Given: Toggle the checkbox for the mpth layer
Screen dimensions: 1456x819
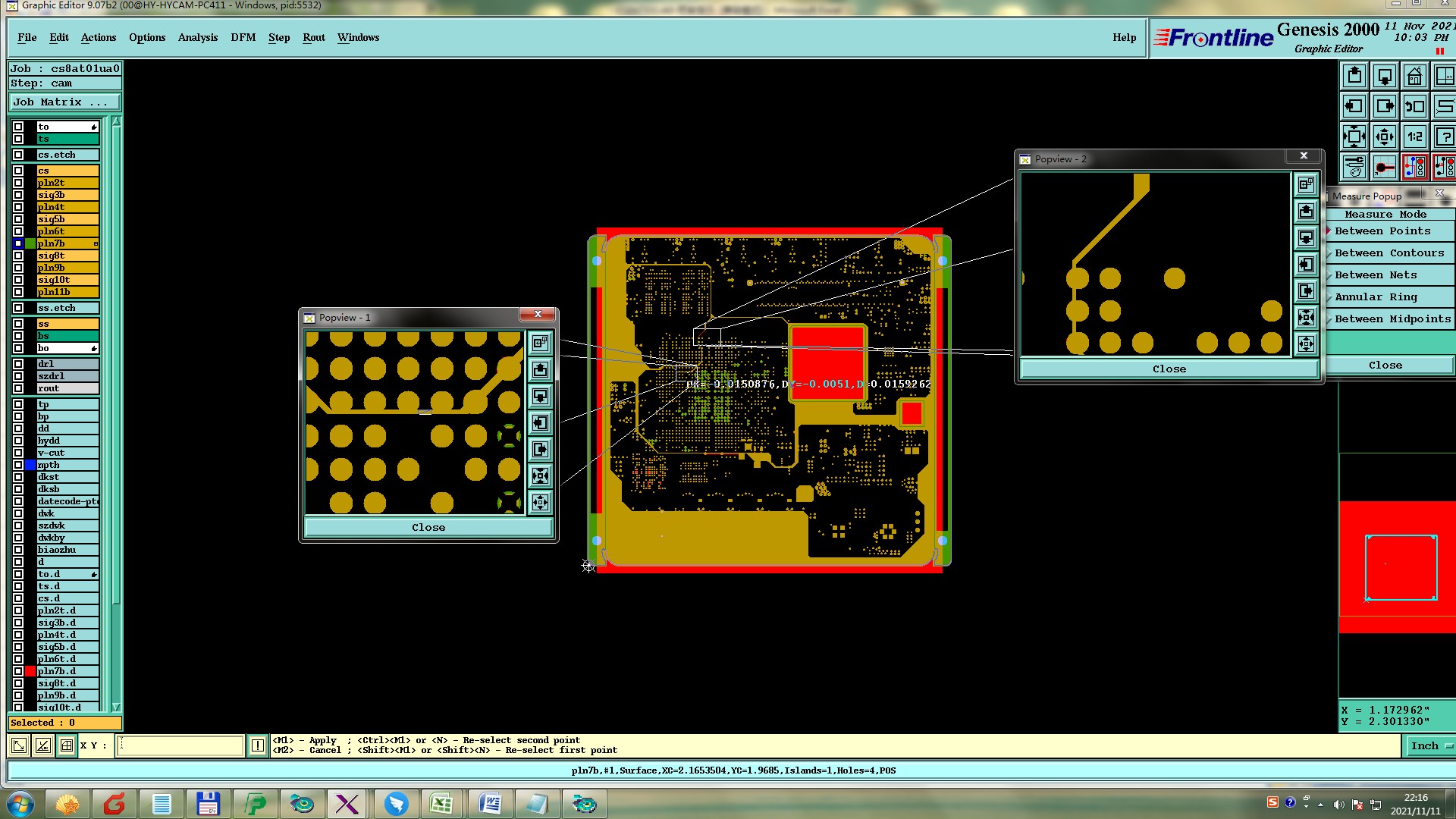Looking at the screenshot, I should 18,465.
